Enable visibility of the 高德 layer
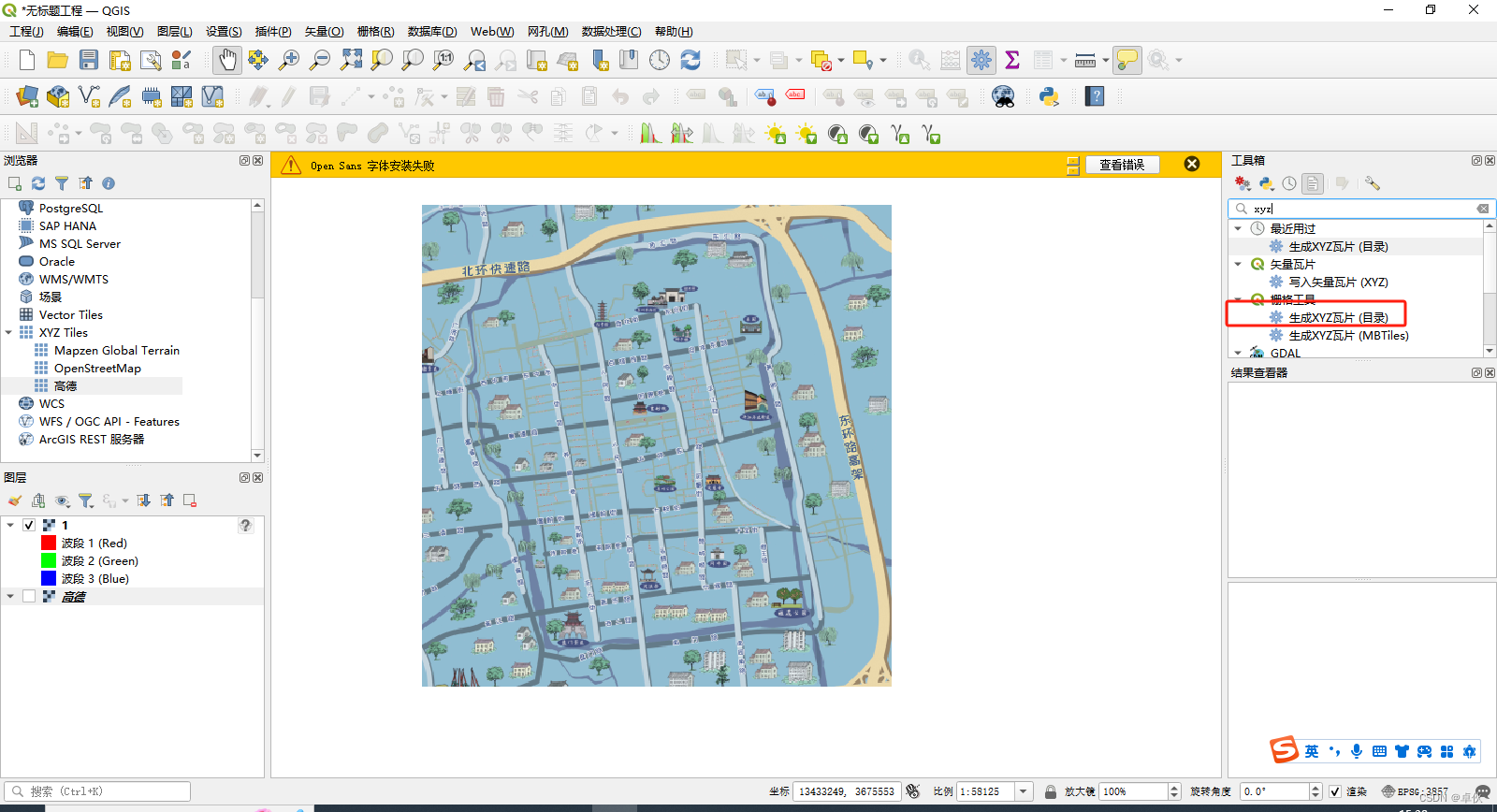Viewport: 1497px width, 812px height. pos(29,597)
